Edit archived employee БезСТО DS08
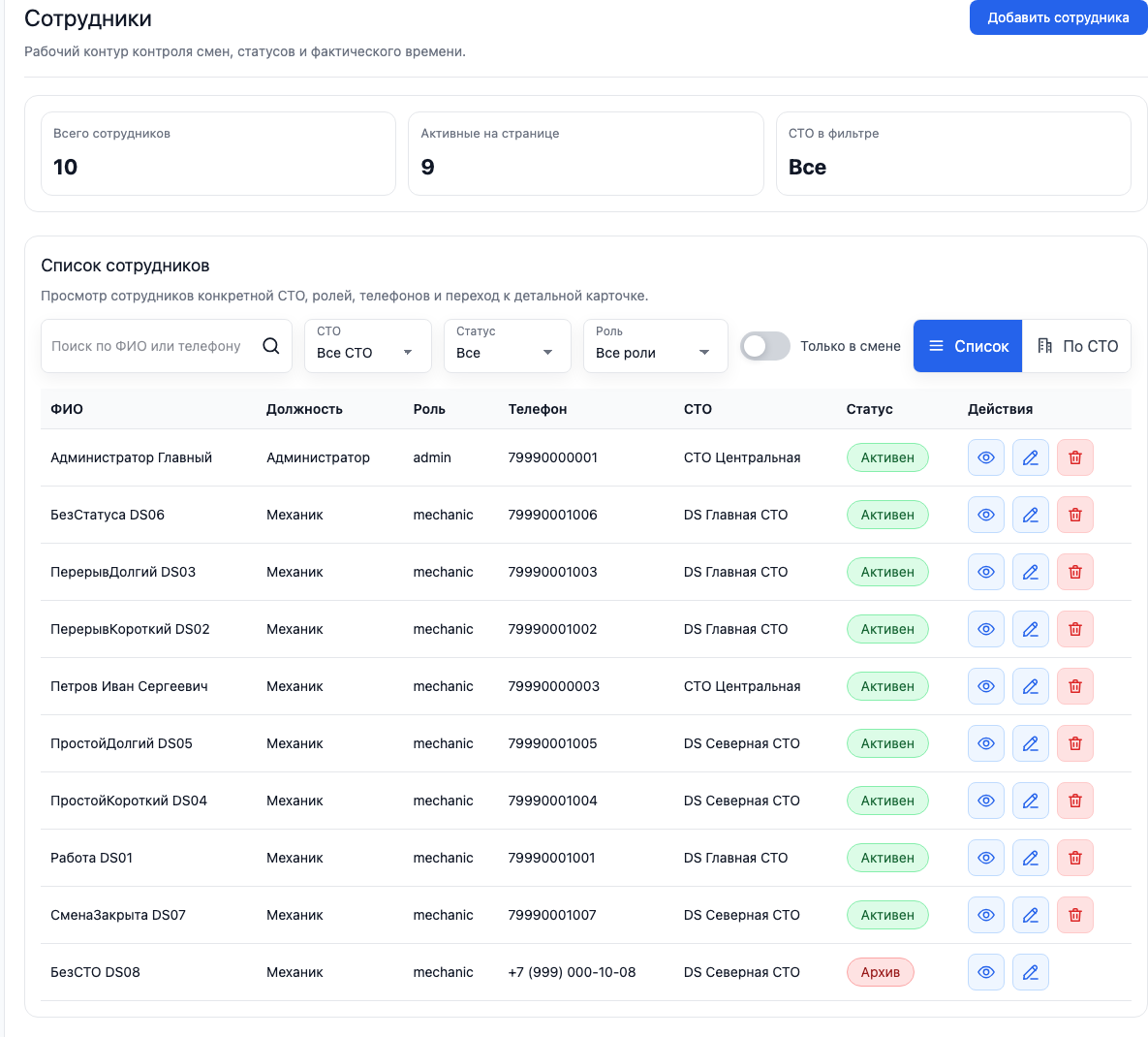 [x=1030, y=972]
